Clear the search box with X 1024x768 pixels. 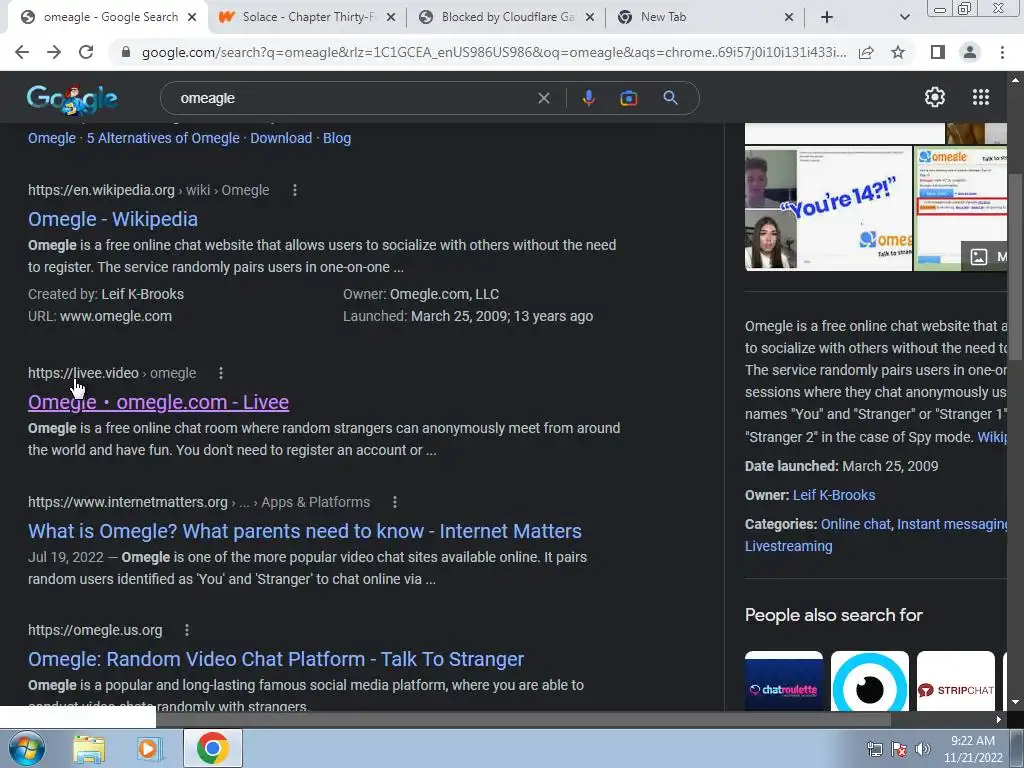[543, 98]
